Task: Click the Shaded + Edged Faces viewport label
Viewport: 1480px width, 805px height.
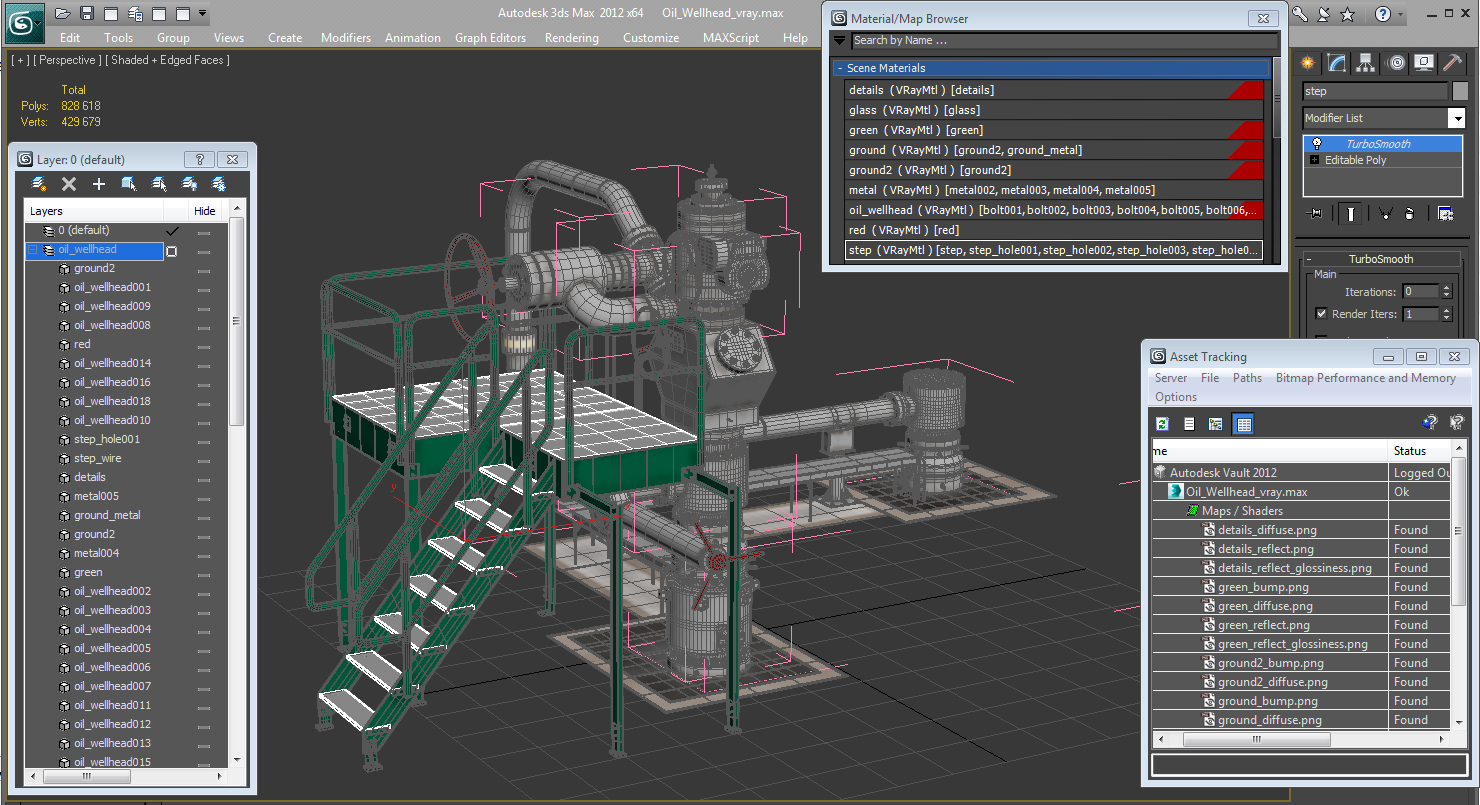Action: click(x=167, y=60)
